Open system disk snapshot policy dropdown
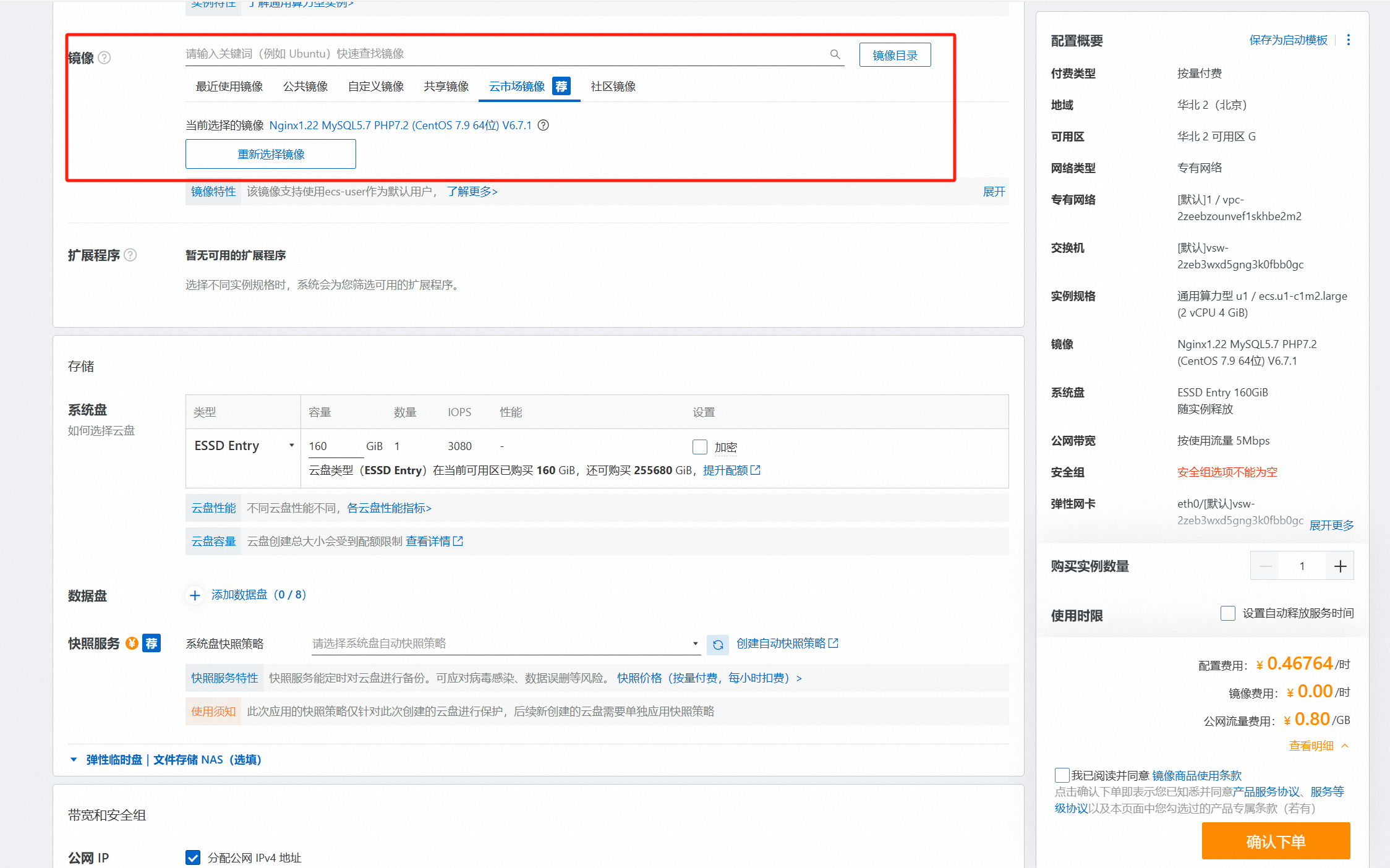The width and height of the screenshot is (1390, 868). tap(505, 644)
